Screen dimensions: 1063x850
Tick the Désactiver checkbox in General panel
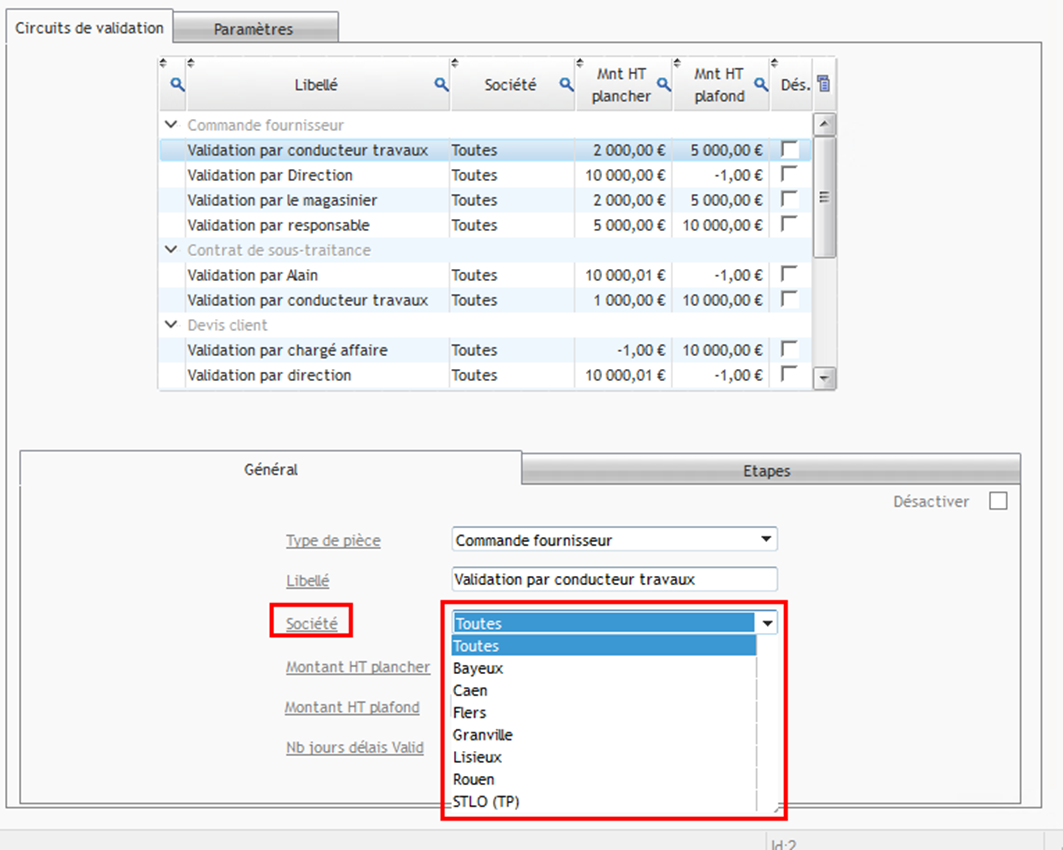point(997,501)
